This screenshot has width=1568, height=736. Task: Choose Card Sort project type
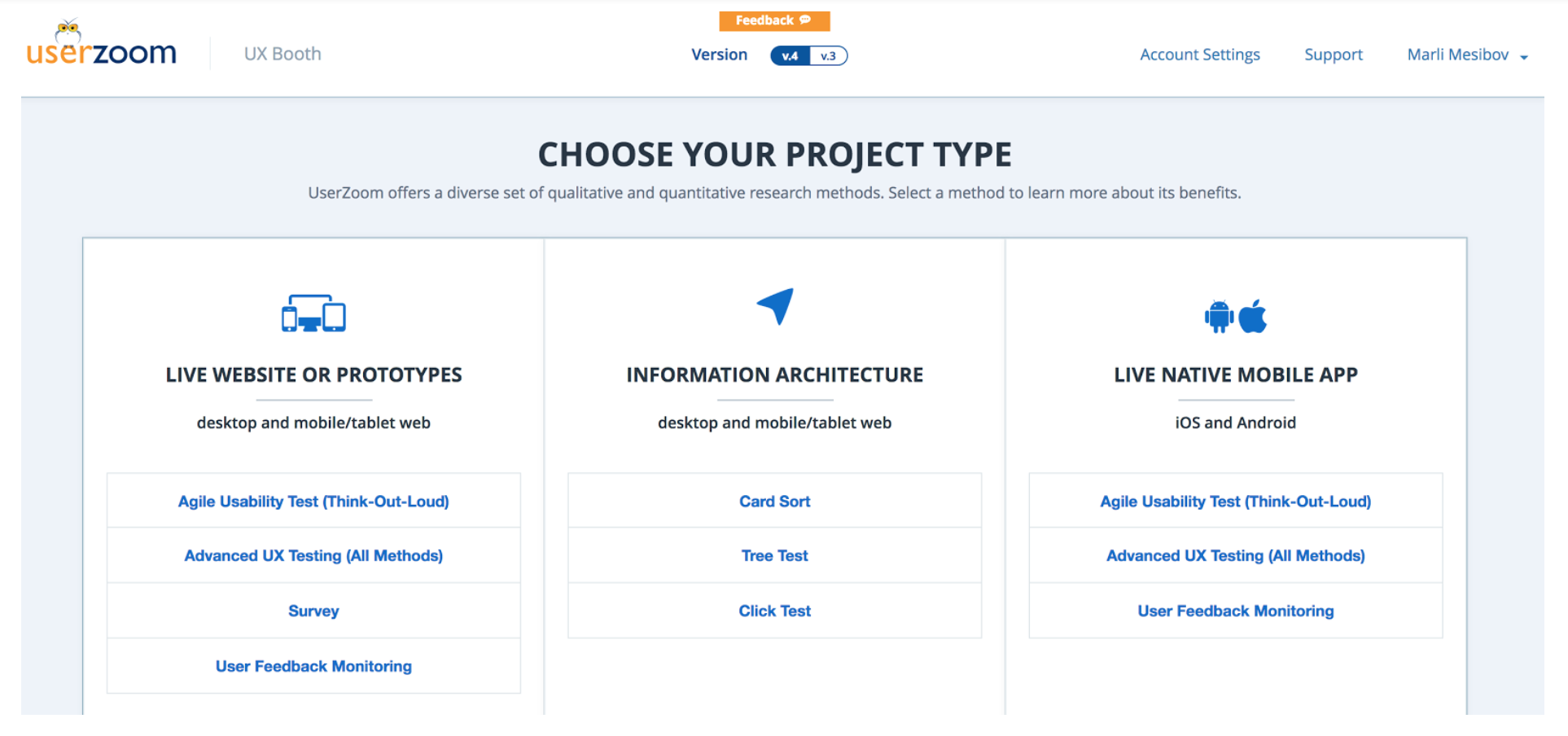click(x=774, y=502)
